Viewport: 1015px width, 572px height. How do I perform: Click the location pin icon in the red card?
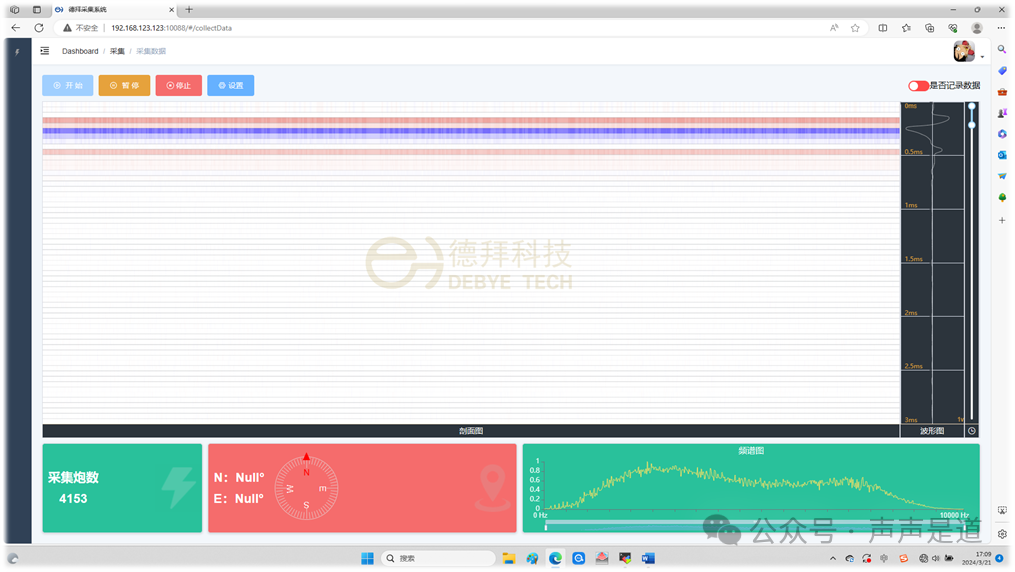tap(493, 488)
